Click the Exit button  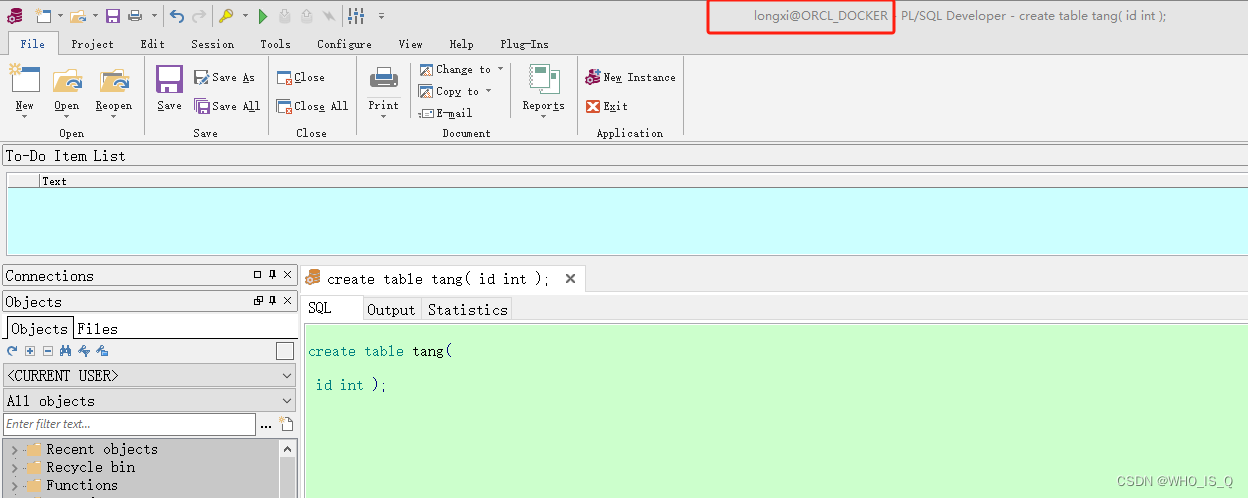(607, 106)
